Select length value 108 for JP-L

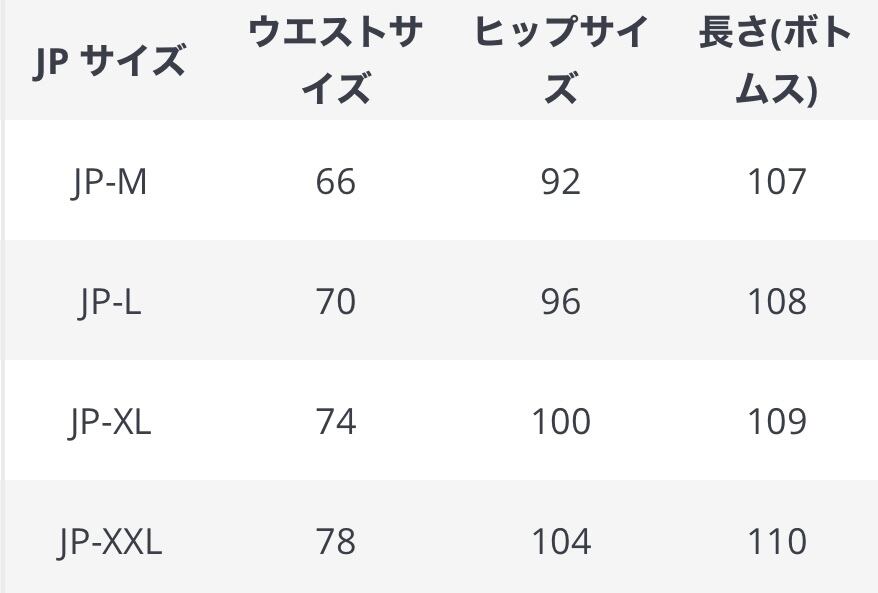pos(776,302)
